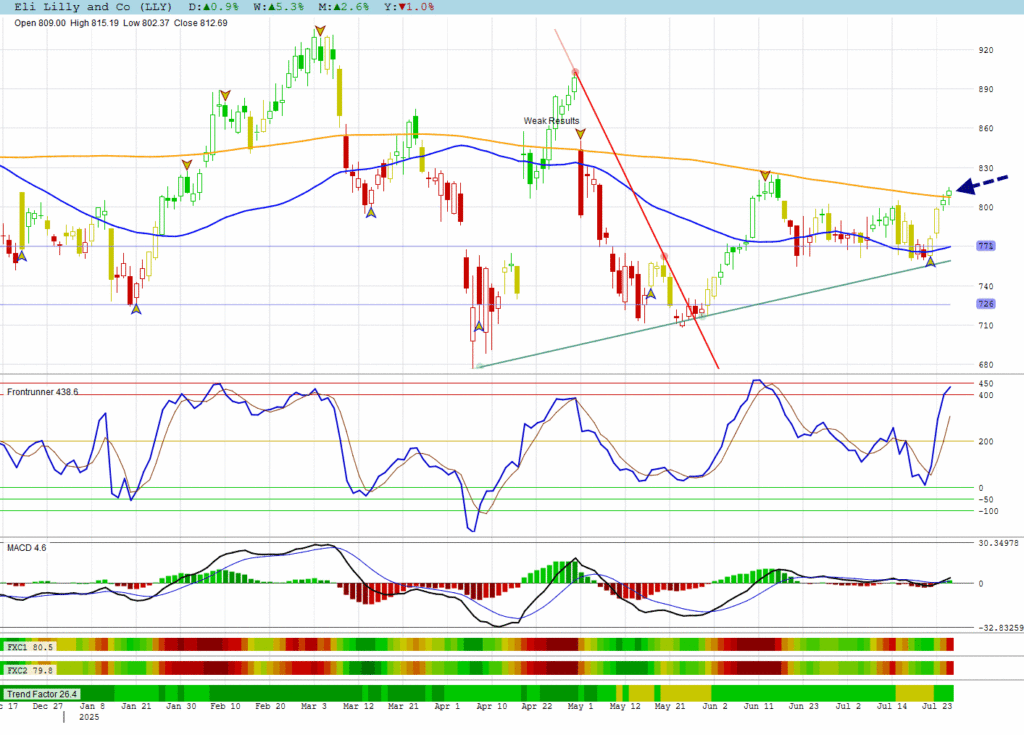Viewport: 1024px width, 735px height.
Task: Click the latest green candle at the orange moving average
Action: click(x=949, y=193)
